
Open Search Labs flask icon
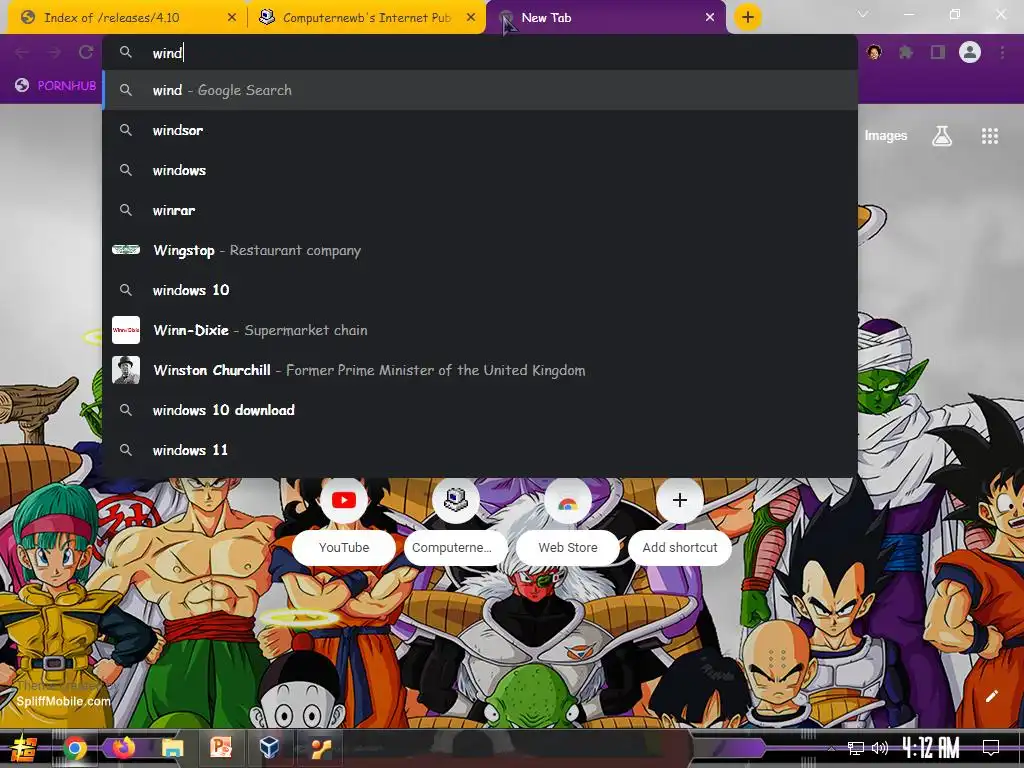(942, 136)
